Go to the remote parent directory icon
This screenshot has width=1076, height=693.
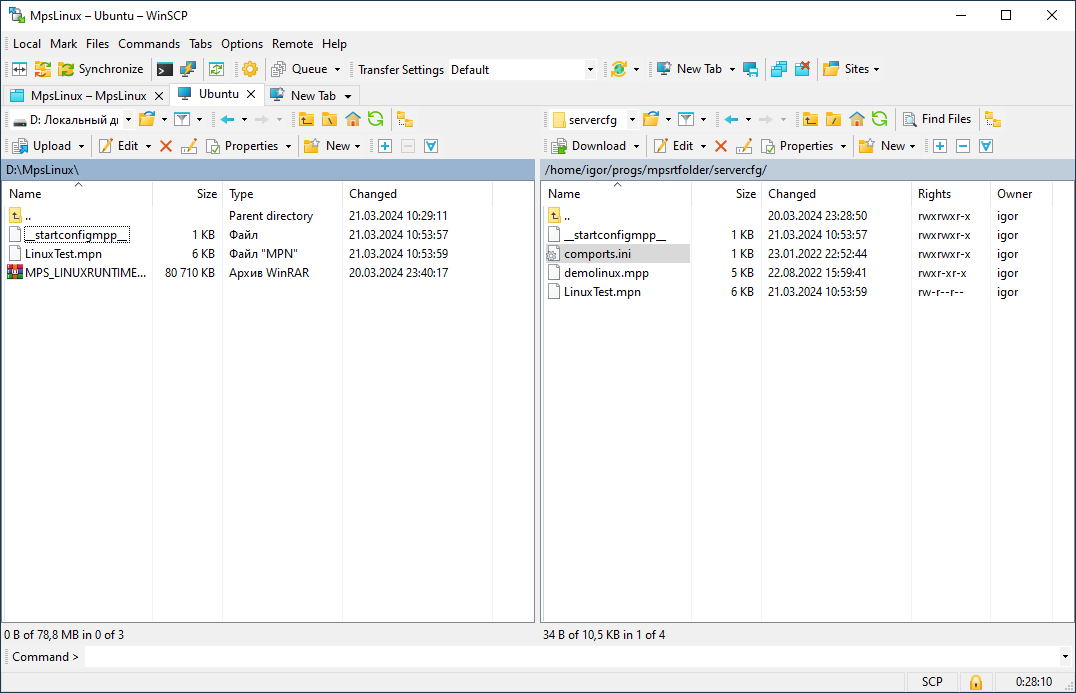pos(810,120)
